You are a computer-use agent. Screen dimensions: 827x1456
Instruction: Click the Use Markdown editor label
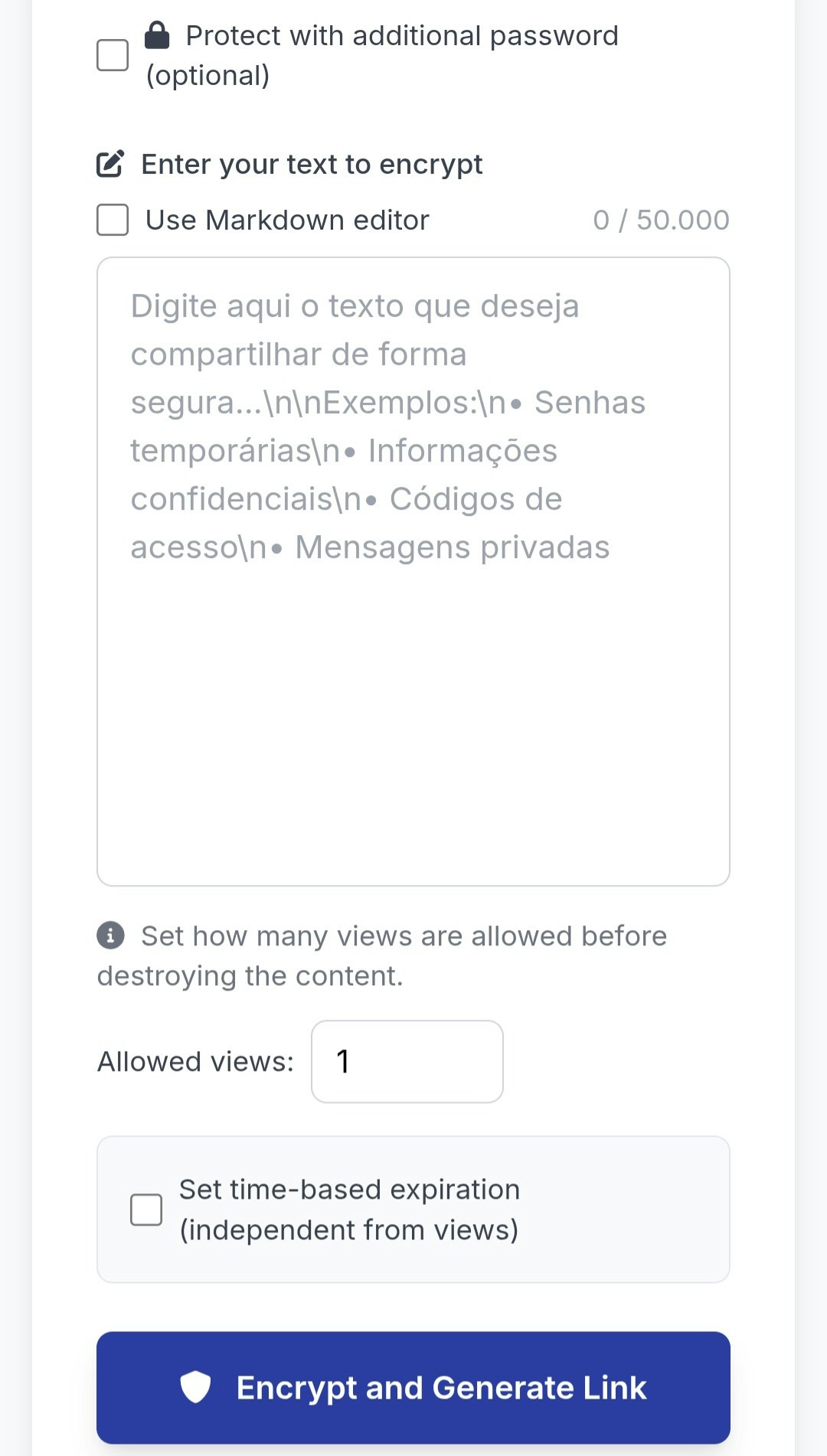coord(287,220)
